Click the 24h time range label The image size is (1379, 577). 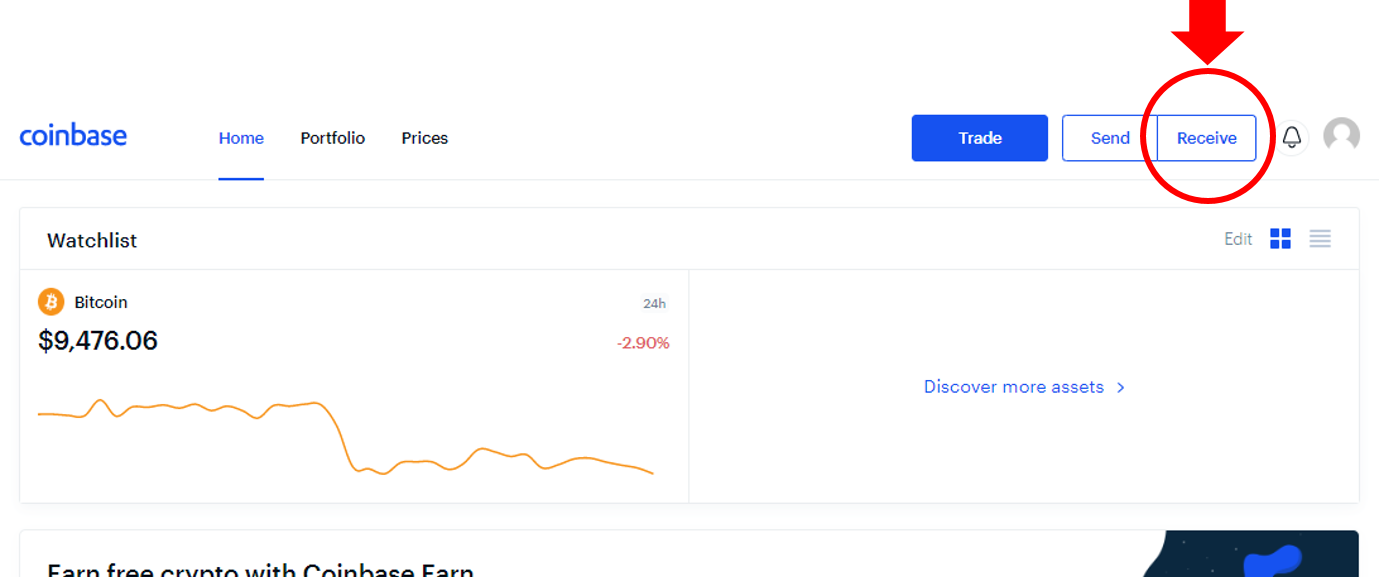coord(654,304)
